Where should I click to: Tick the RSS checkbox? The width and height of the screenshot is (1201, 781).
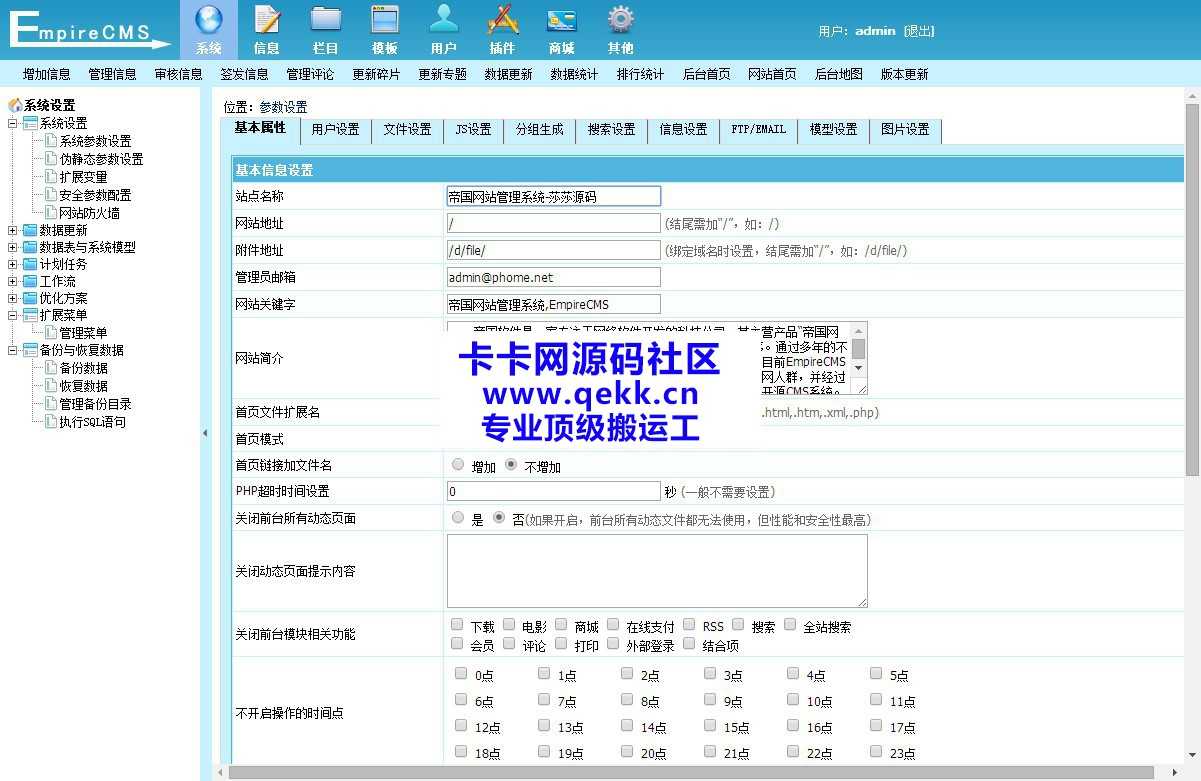[x=689, y=624]
